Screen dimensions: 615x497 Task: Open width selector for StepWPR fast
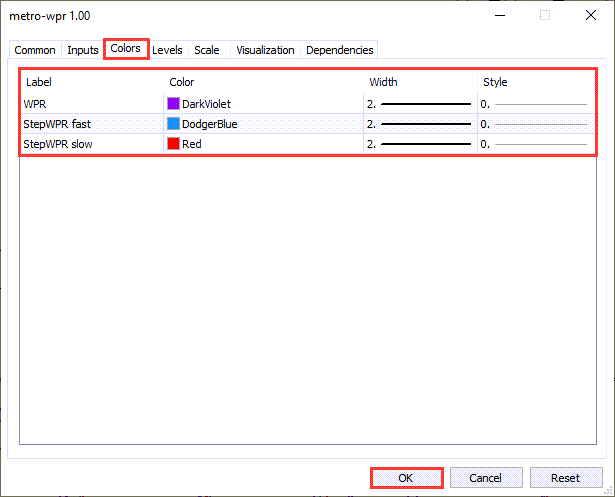[418, 124]
